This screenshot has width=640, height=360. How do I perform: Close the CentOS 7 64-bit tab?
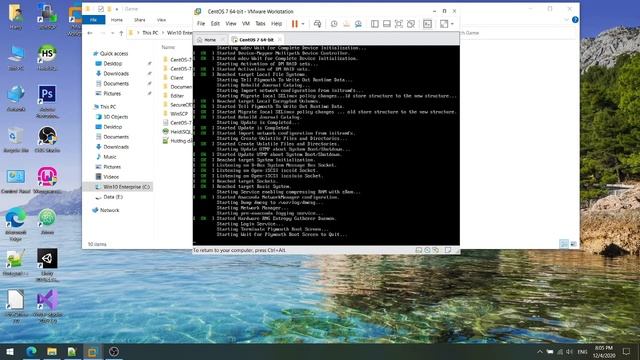[280, 40]
